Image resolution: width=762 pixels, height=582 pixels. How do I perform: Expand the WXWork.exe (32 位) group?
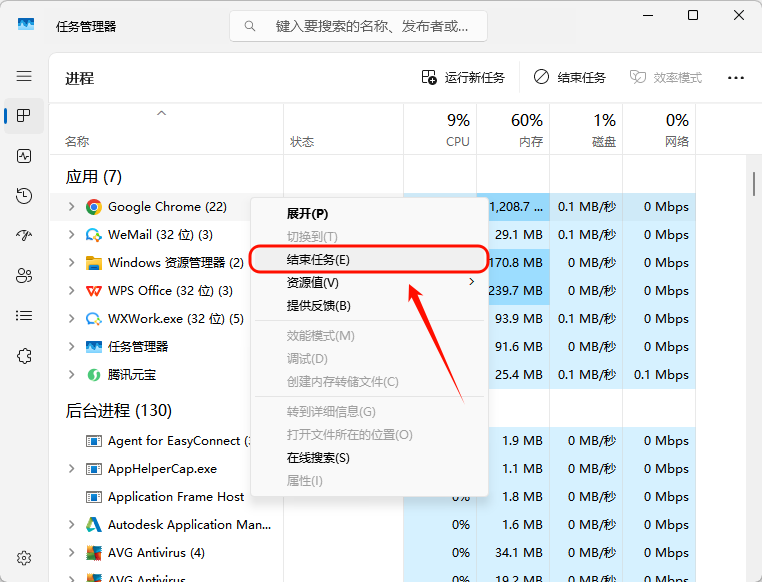point(71,319)
